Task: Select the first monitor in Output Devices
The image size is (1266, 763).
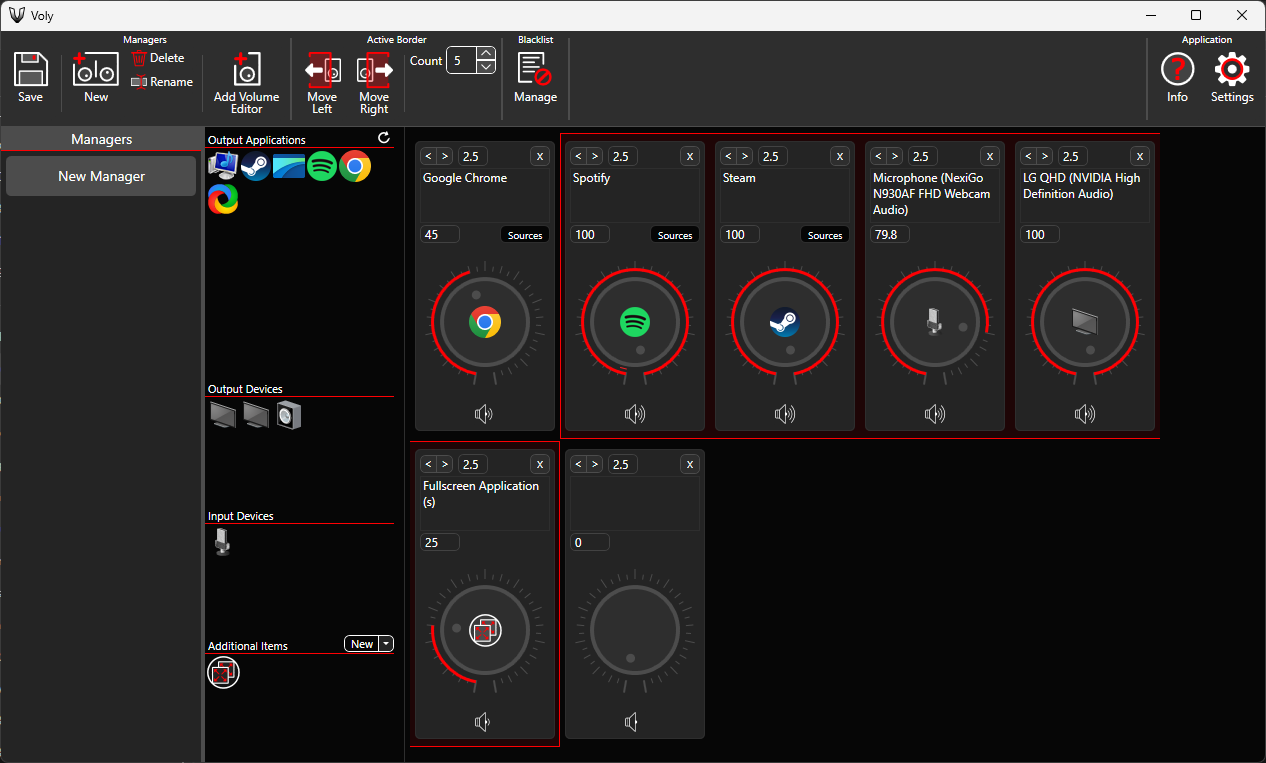Action: [223, 414]
